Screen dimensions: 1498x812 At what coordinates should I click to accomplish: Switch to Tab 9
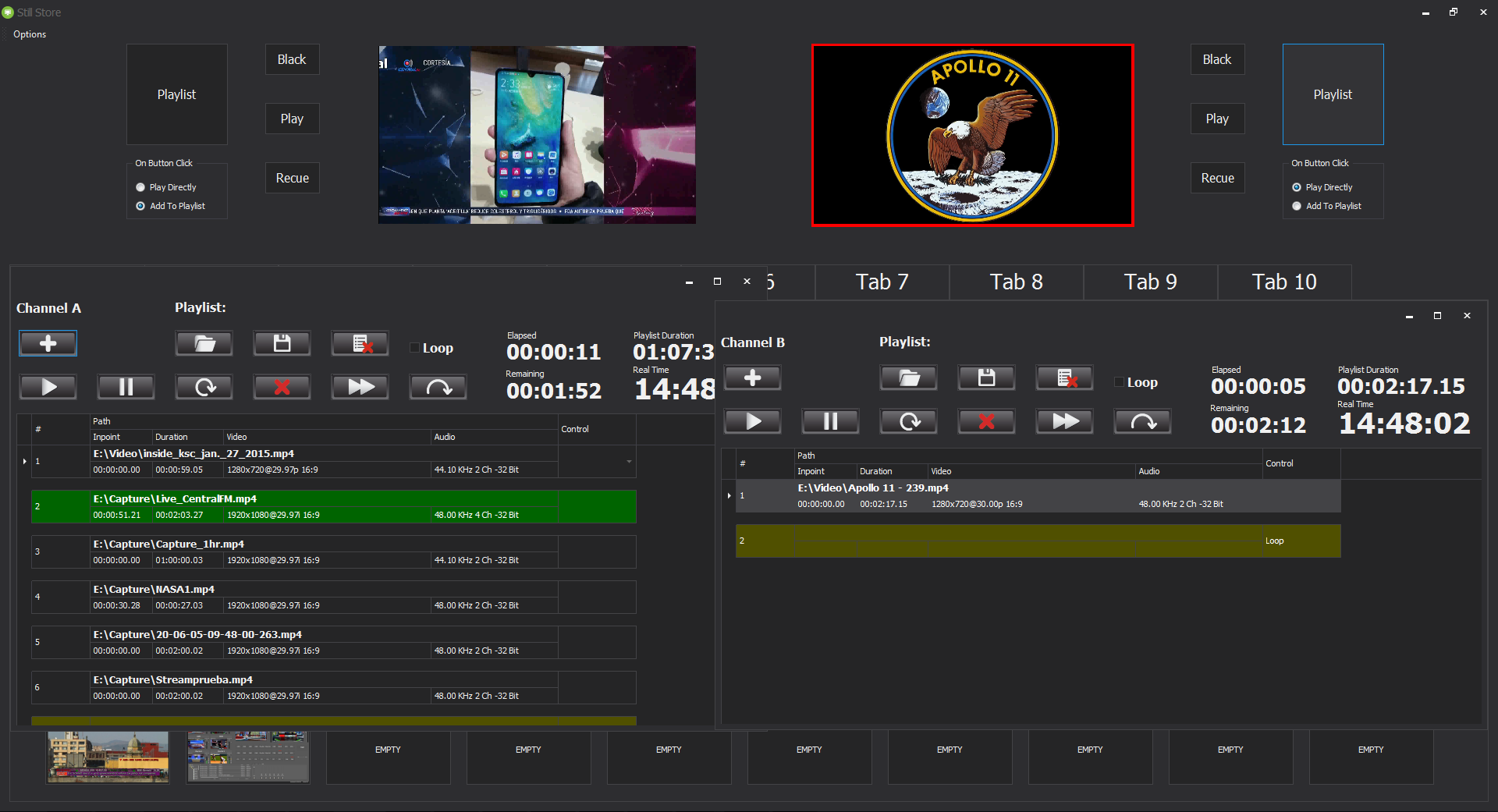pos(1151,282)
